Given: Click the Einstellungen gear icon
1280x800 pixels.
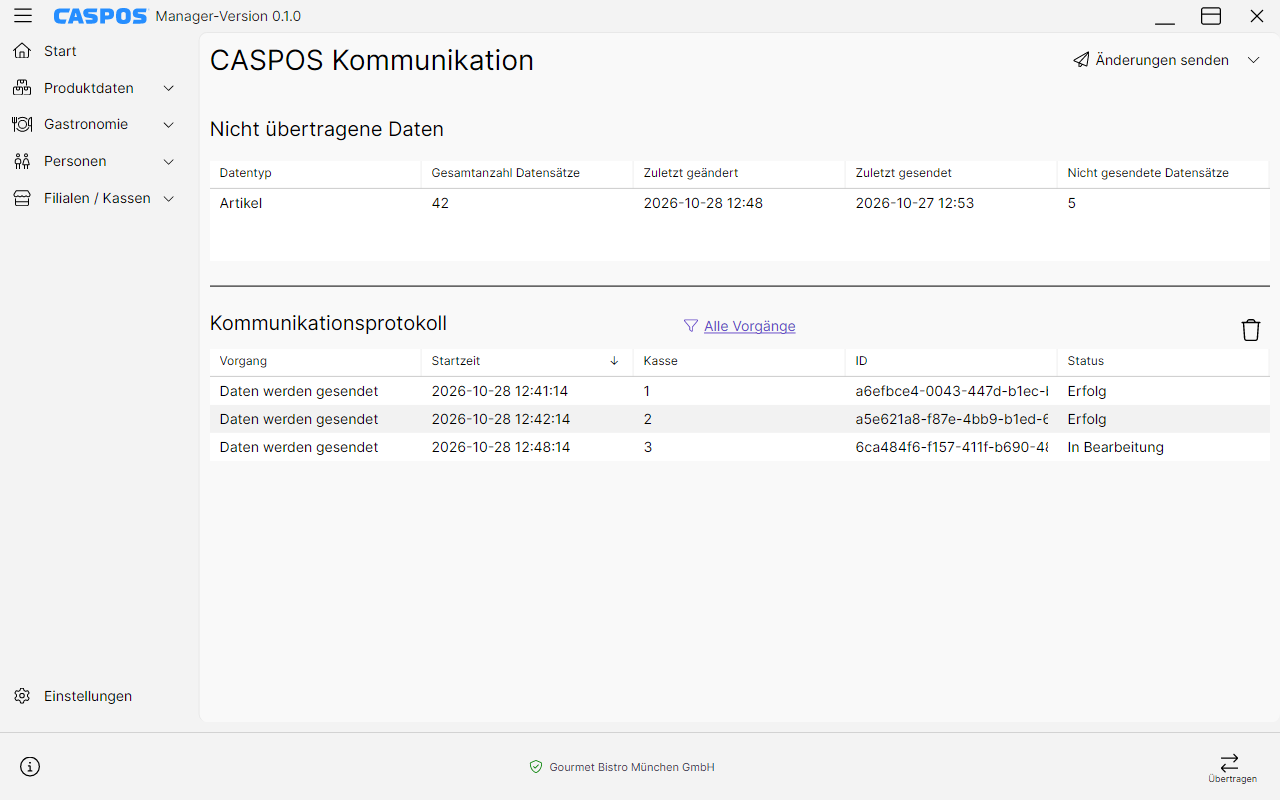Looking at the screenshot, I should click(x=22, y=696).
